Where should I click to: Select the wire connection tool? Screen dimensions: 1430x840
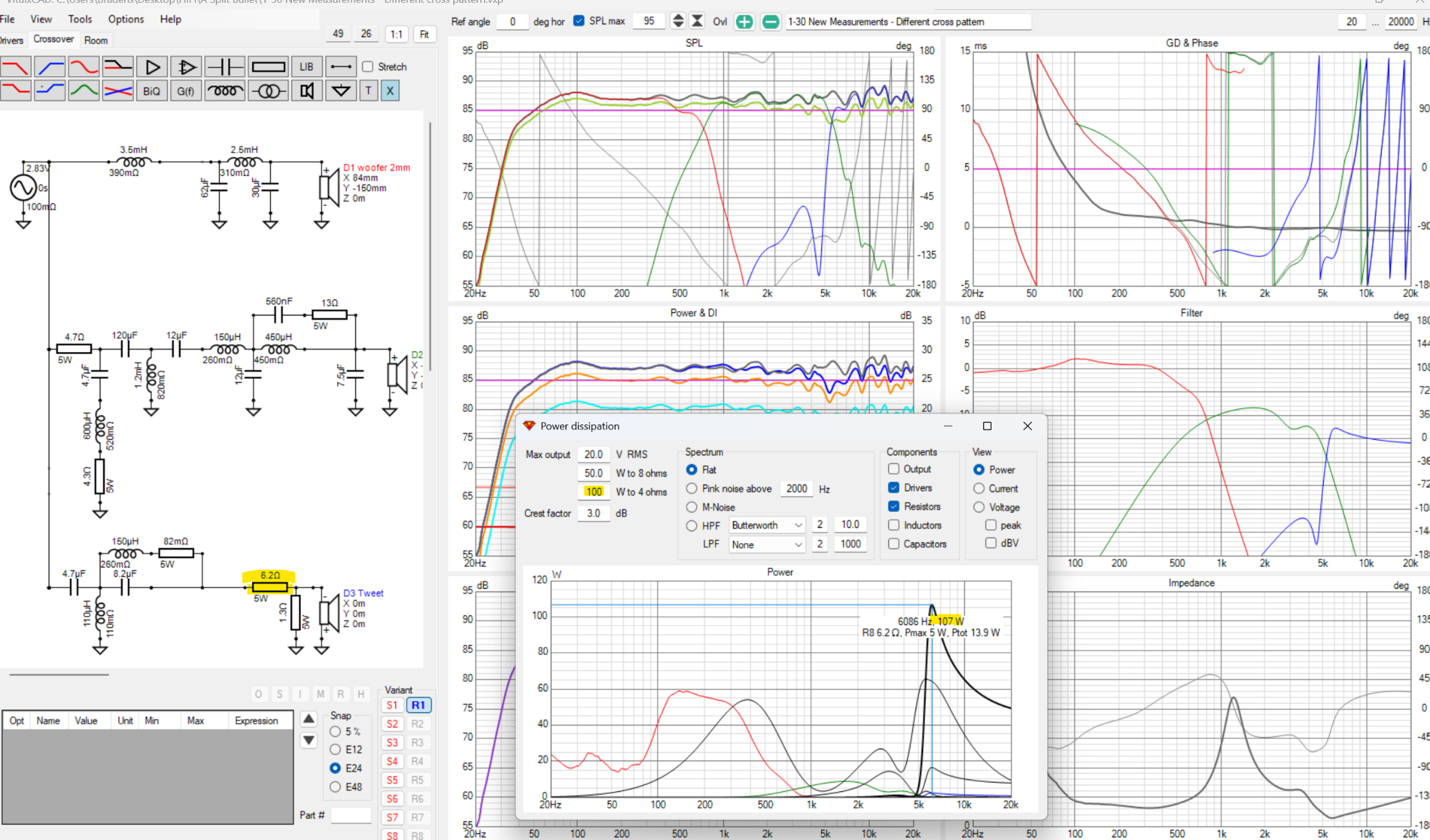tap(341, 67)
